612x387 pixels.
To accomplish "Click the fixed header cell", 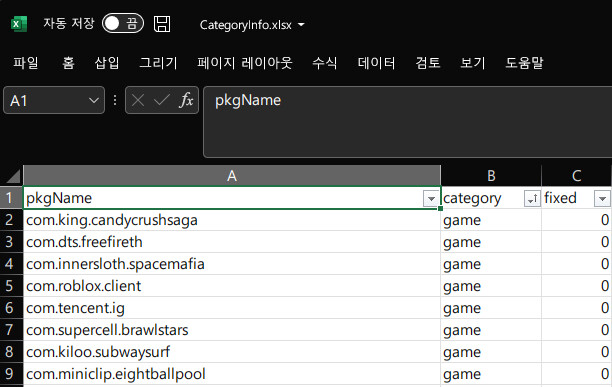I will (x=577, y=198).
